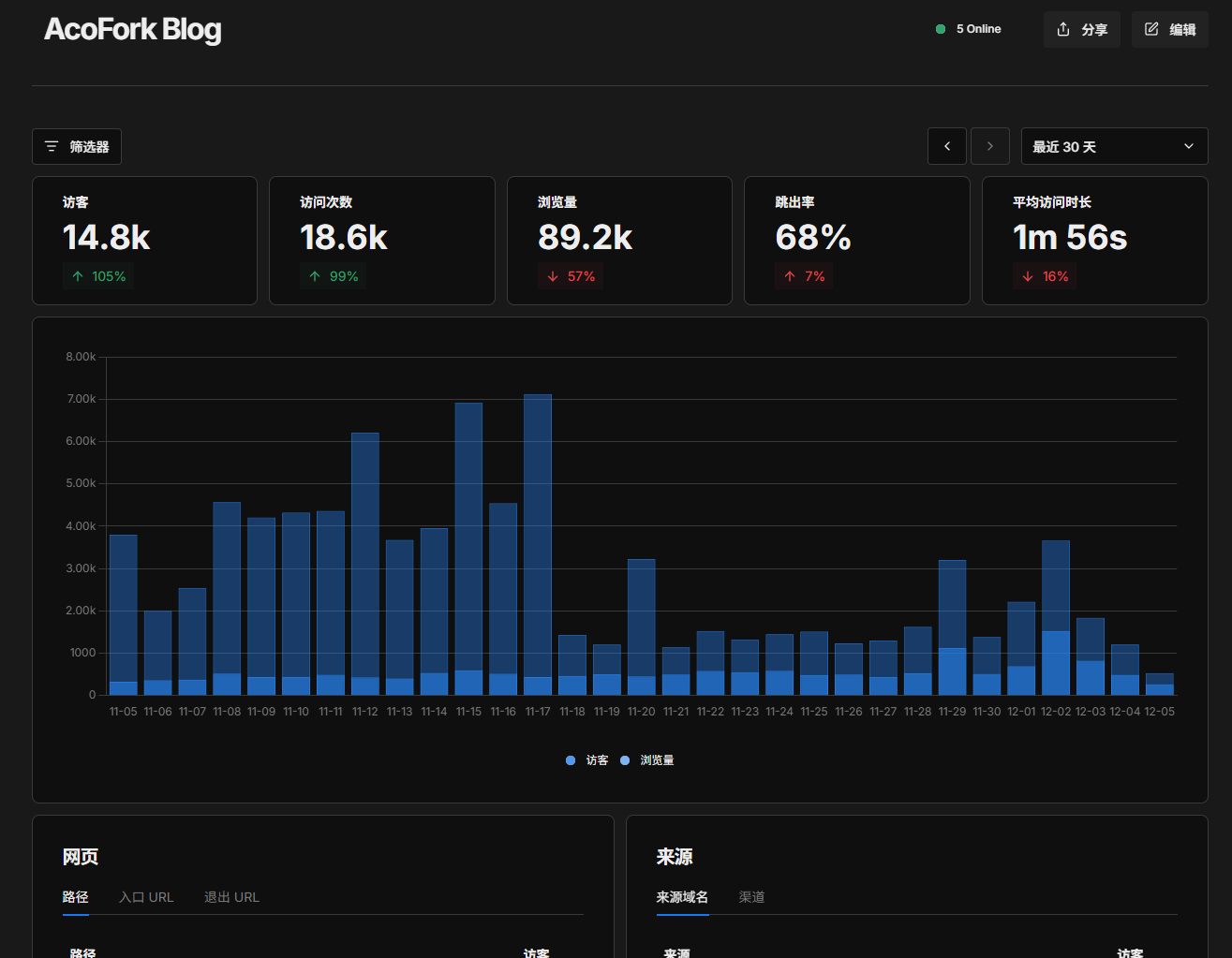Open the AcoFork Blog title link
The width and height of the screenshot is (1232, 958).
(x=133, y=30)
